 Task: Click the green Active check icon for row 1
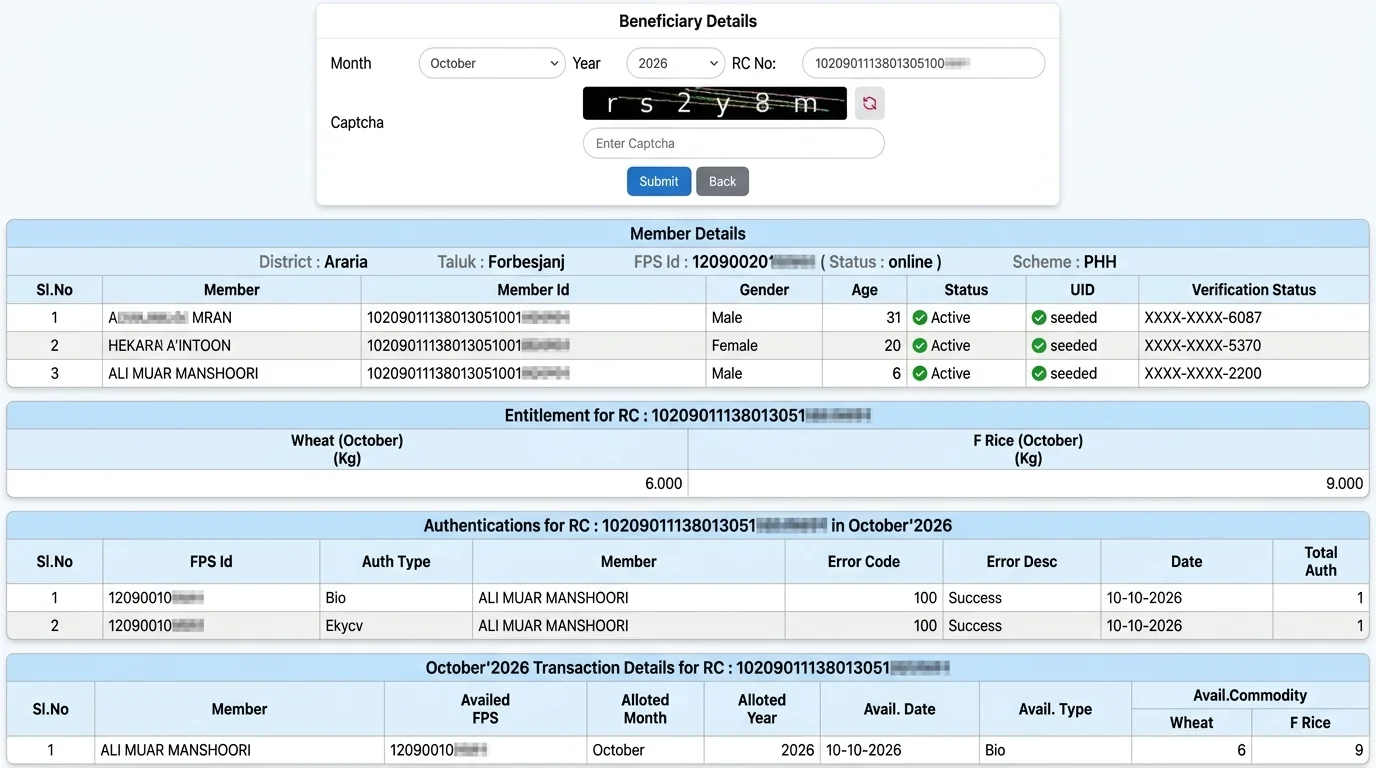(x=920, y=318)
